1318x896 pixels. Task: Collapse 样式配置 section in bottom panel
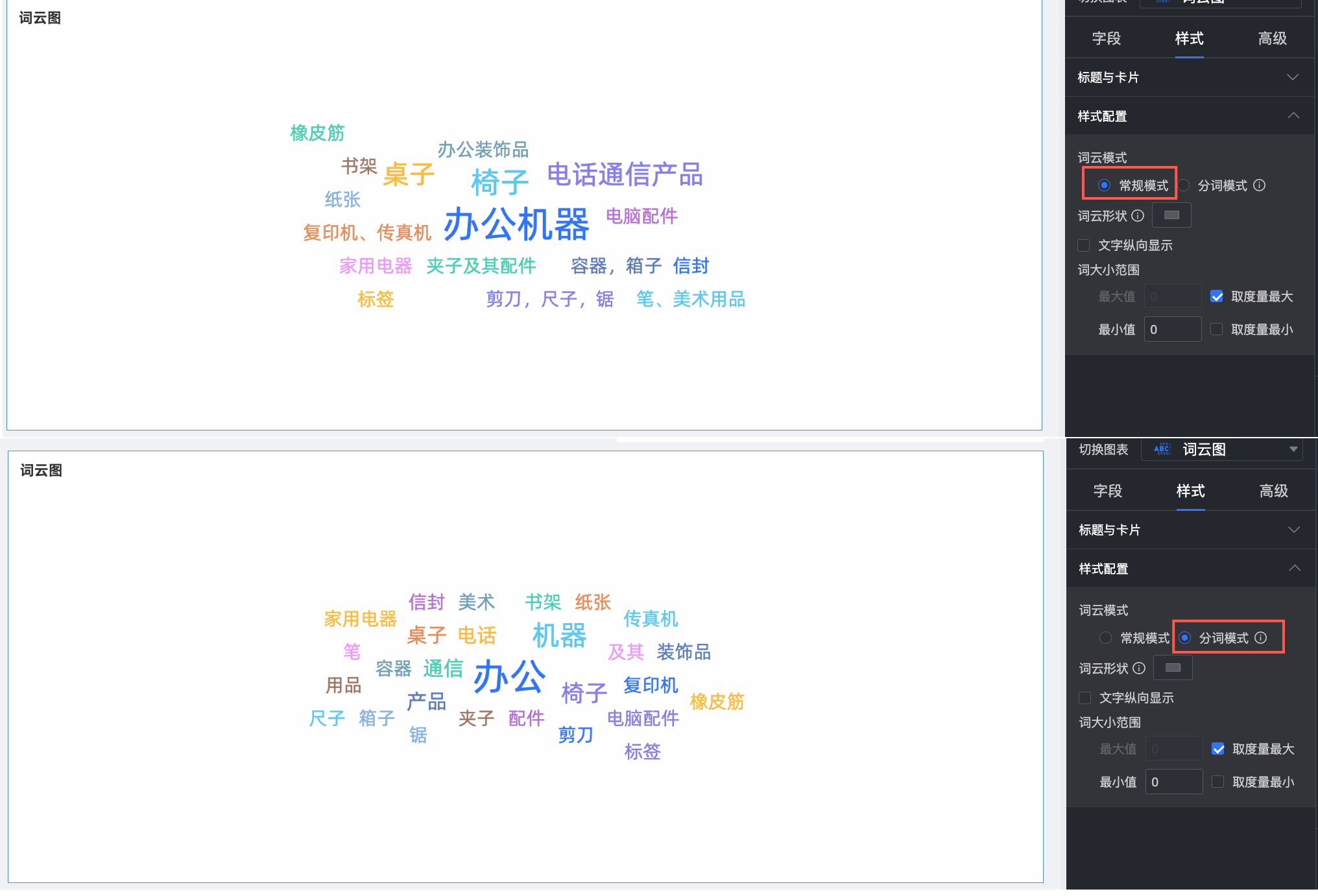(1294, 569)
